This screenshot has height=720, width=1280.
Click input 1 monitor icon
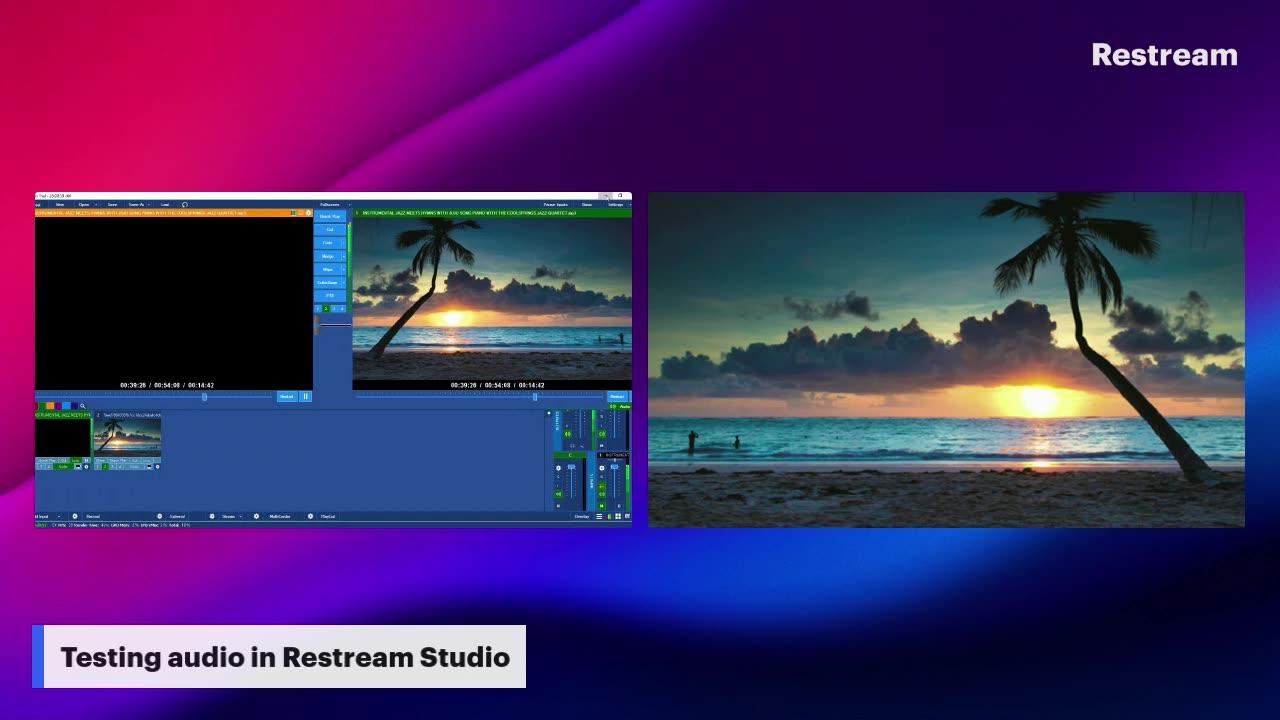point(78,467)
